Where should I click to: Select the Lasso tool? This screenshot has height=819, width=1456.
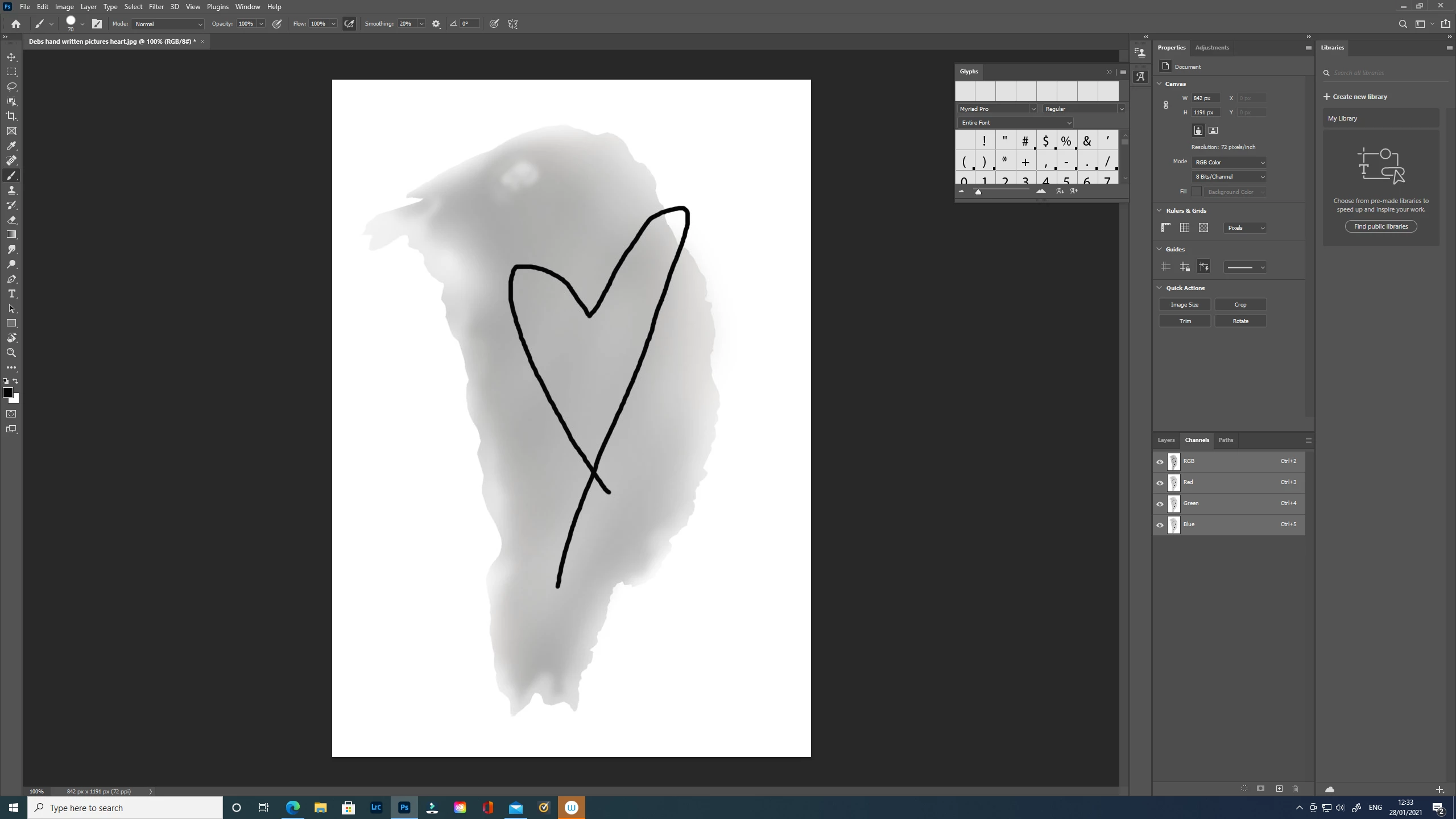coord(11,86)
